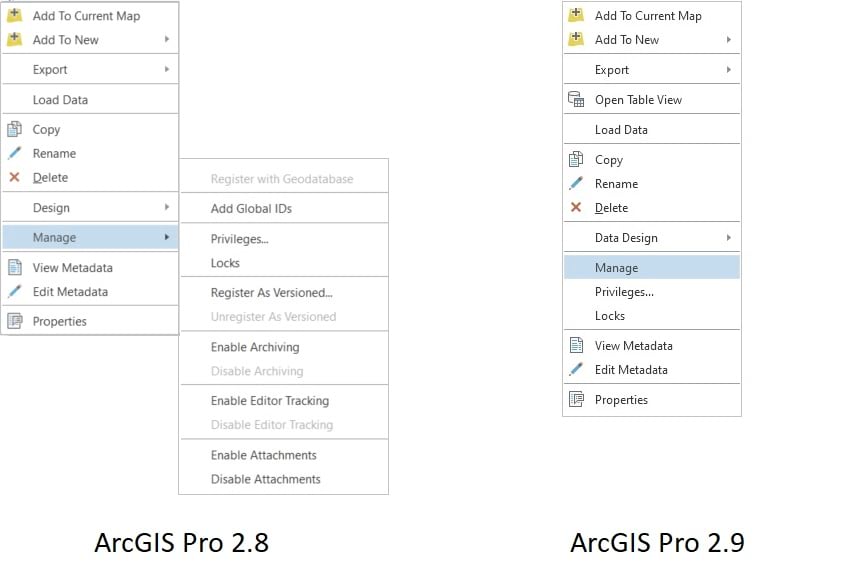
Task: Click the Open Table View icon
Action: click(x=576, y=99)
